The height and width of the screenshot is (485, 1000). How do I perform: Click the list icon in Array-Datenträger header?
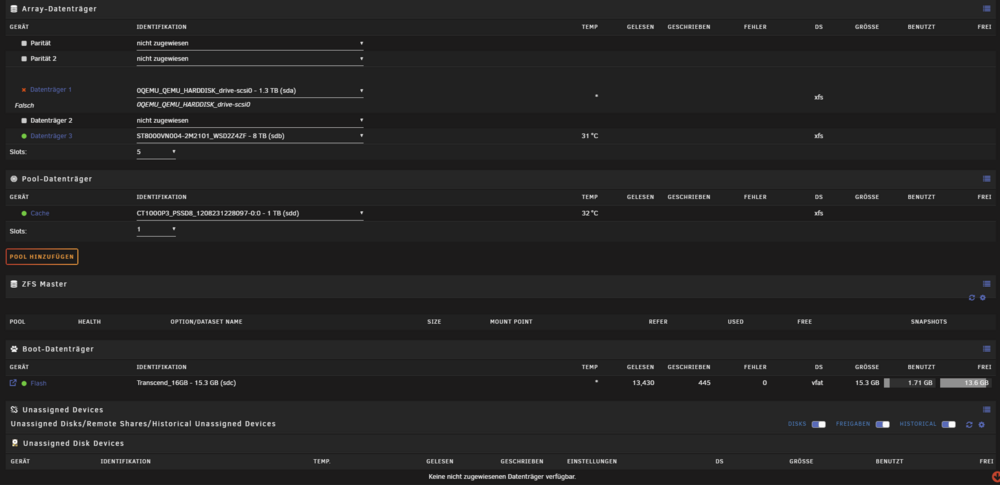pos(987,9)
